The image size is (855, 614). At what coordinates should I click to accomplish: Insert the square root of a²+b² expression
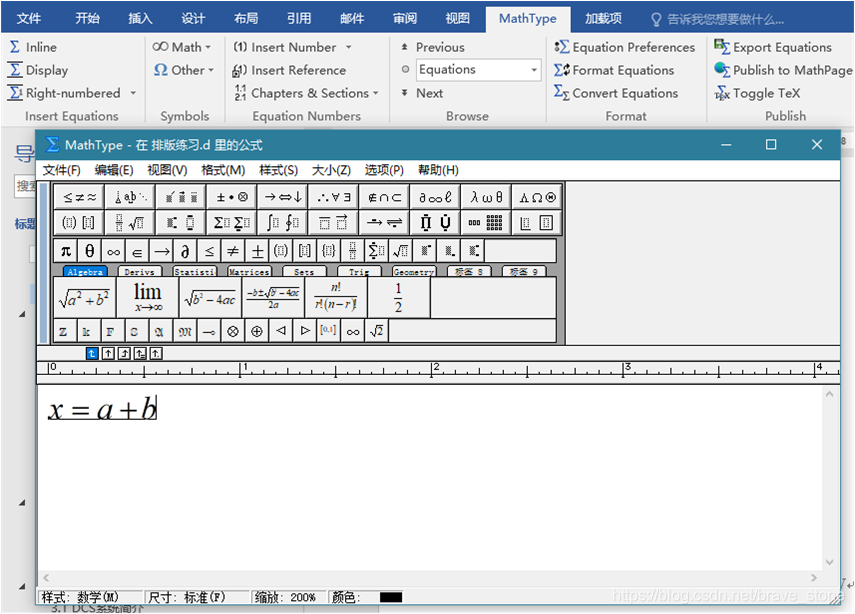85,298
